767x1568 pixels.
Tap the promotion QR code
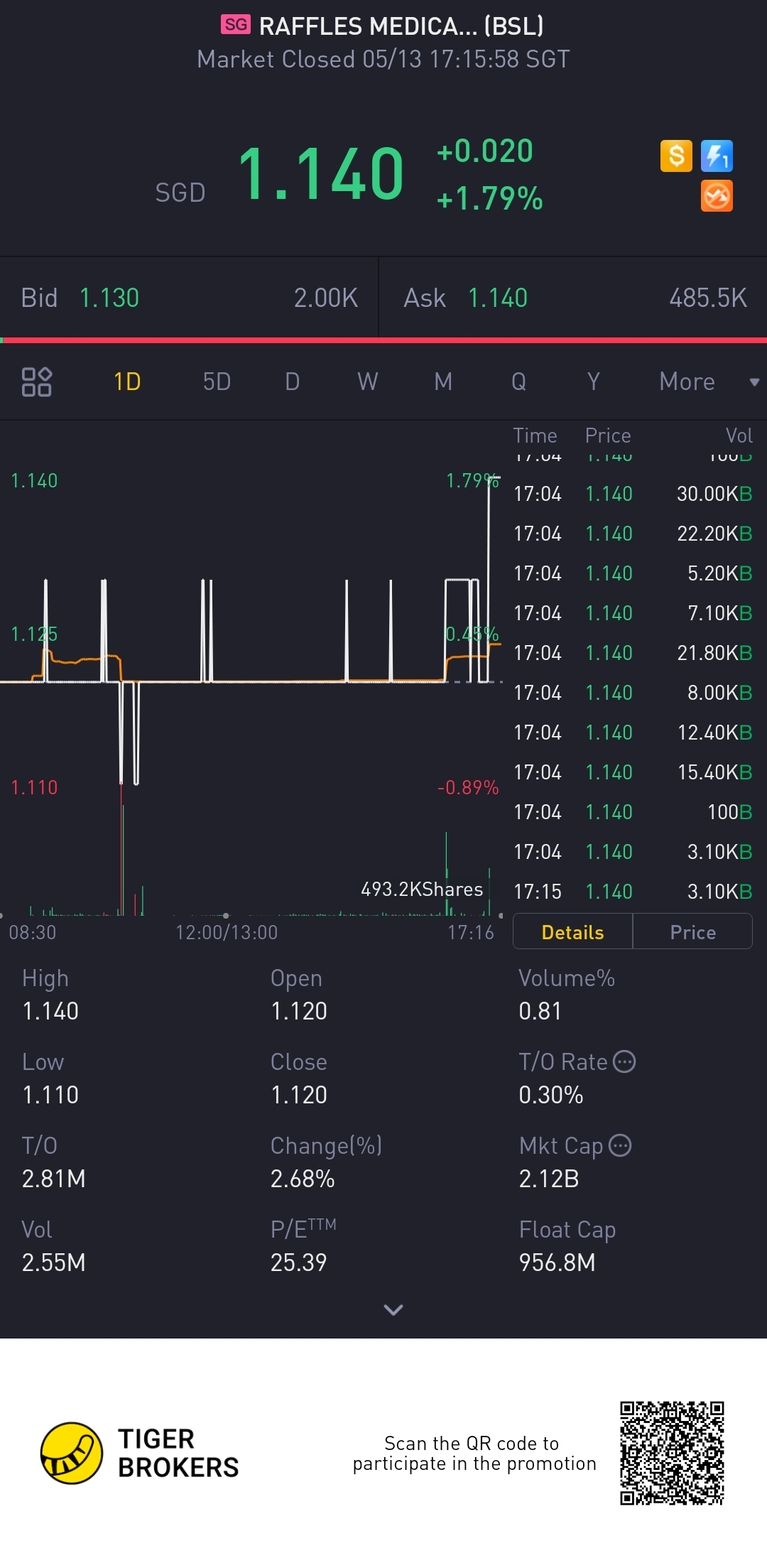coord(672,1453)
